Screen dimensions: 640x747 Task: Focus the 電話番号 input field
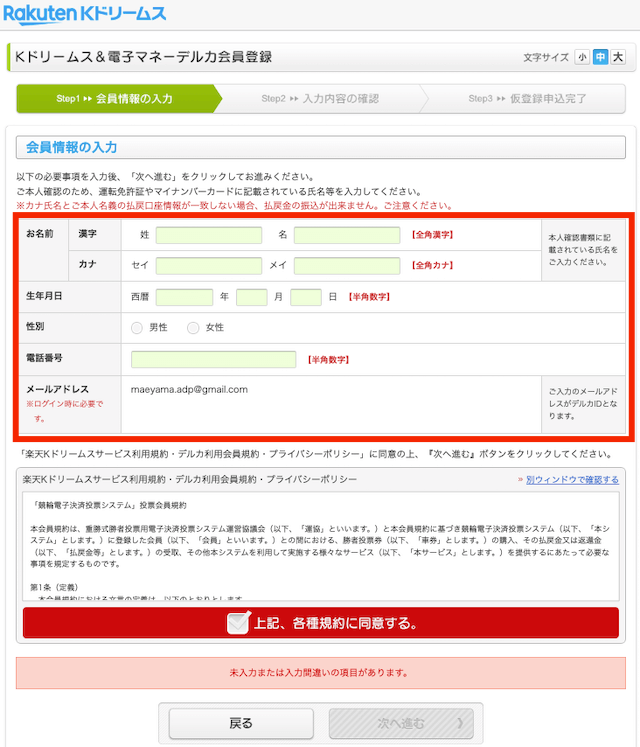pos(213,359)
